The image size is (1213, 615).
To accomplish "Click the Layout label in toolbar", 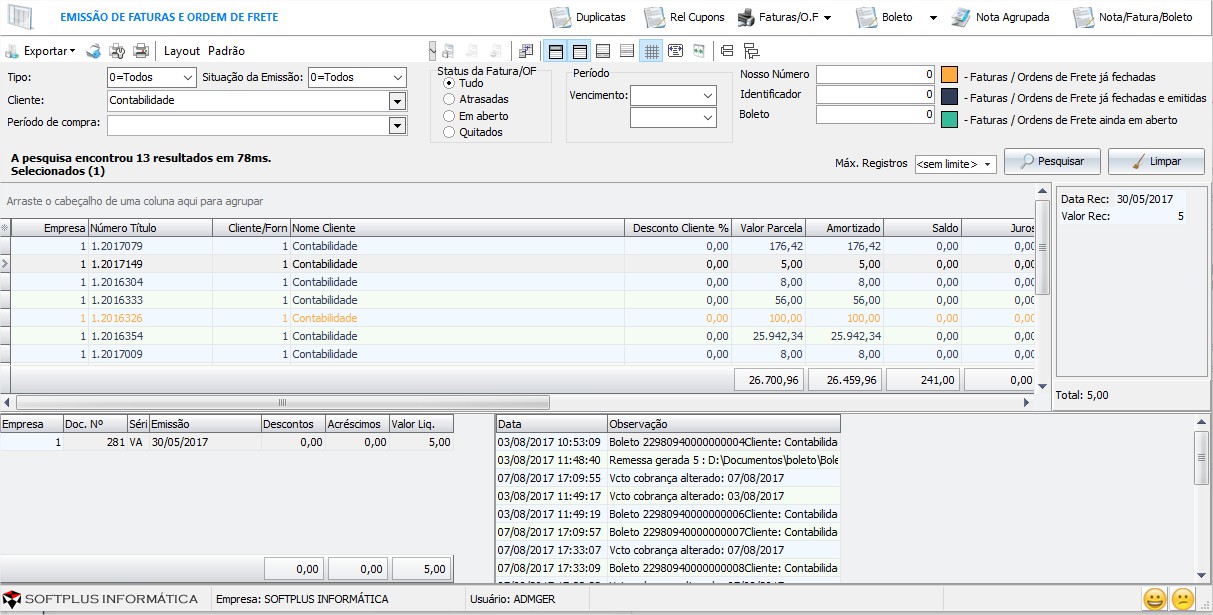I will 182,51.
